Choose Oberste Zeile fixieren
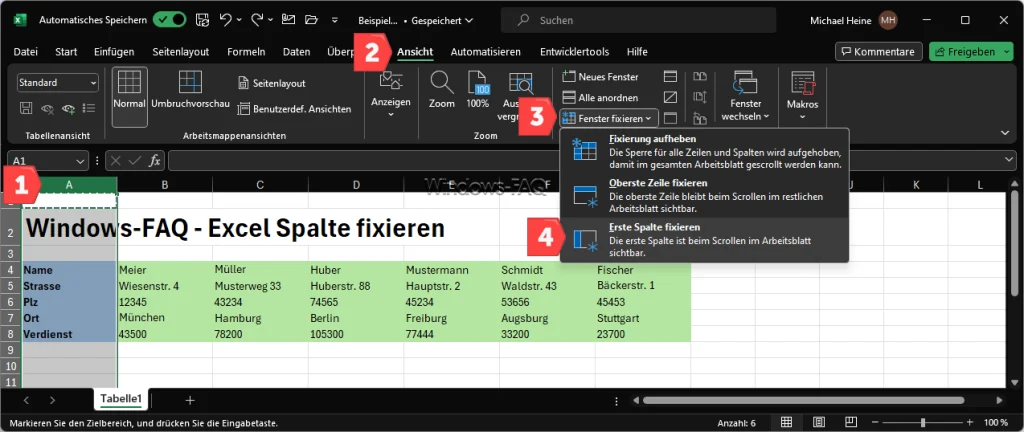 coord(704,194)
